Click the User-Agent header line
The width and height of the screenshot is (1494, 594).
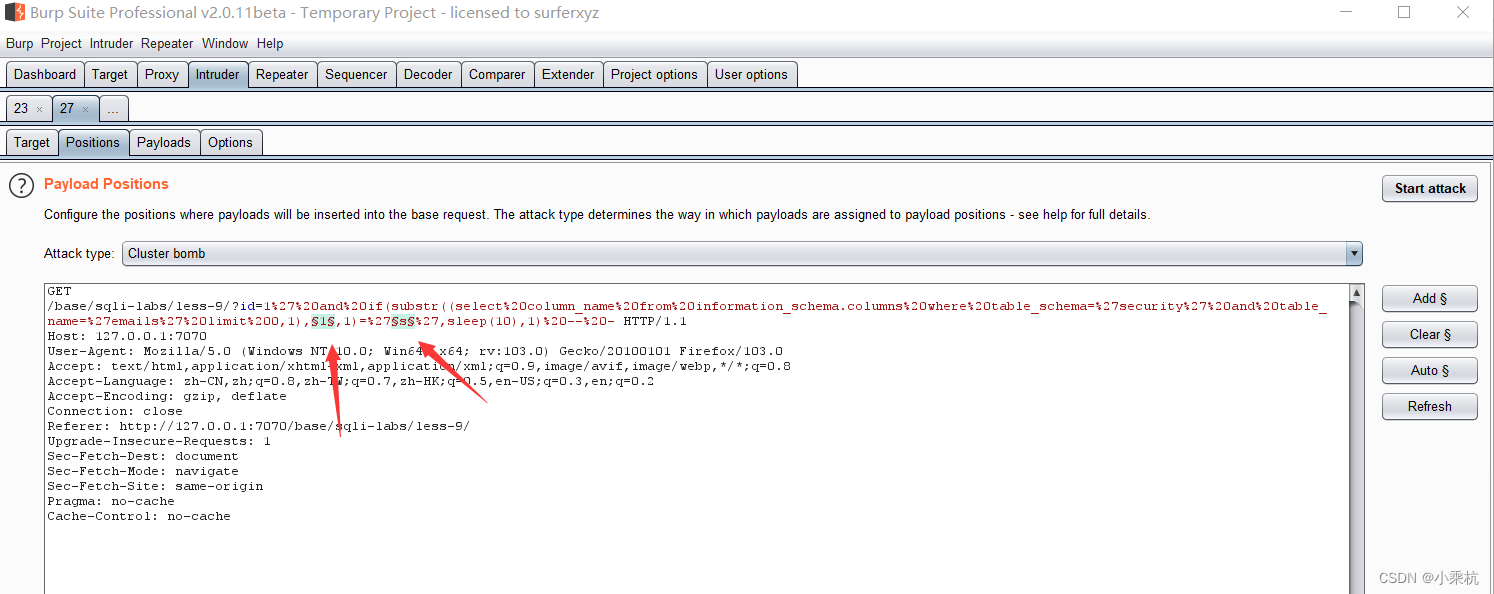[415, 352]
